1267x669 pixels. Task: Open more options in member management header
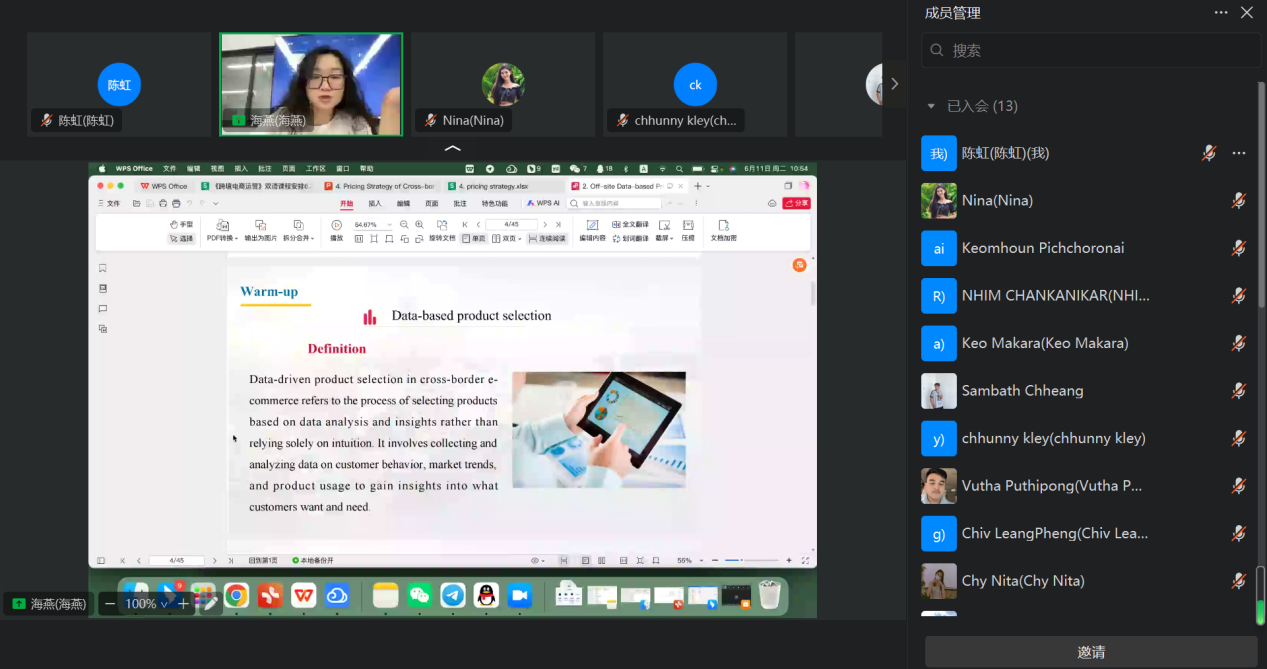[1221, 13]
